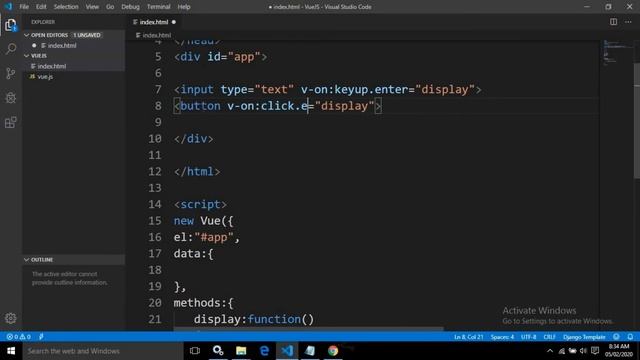Click the errors and warnings status indicator

pos(18,337)
